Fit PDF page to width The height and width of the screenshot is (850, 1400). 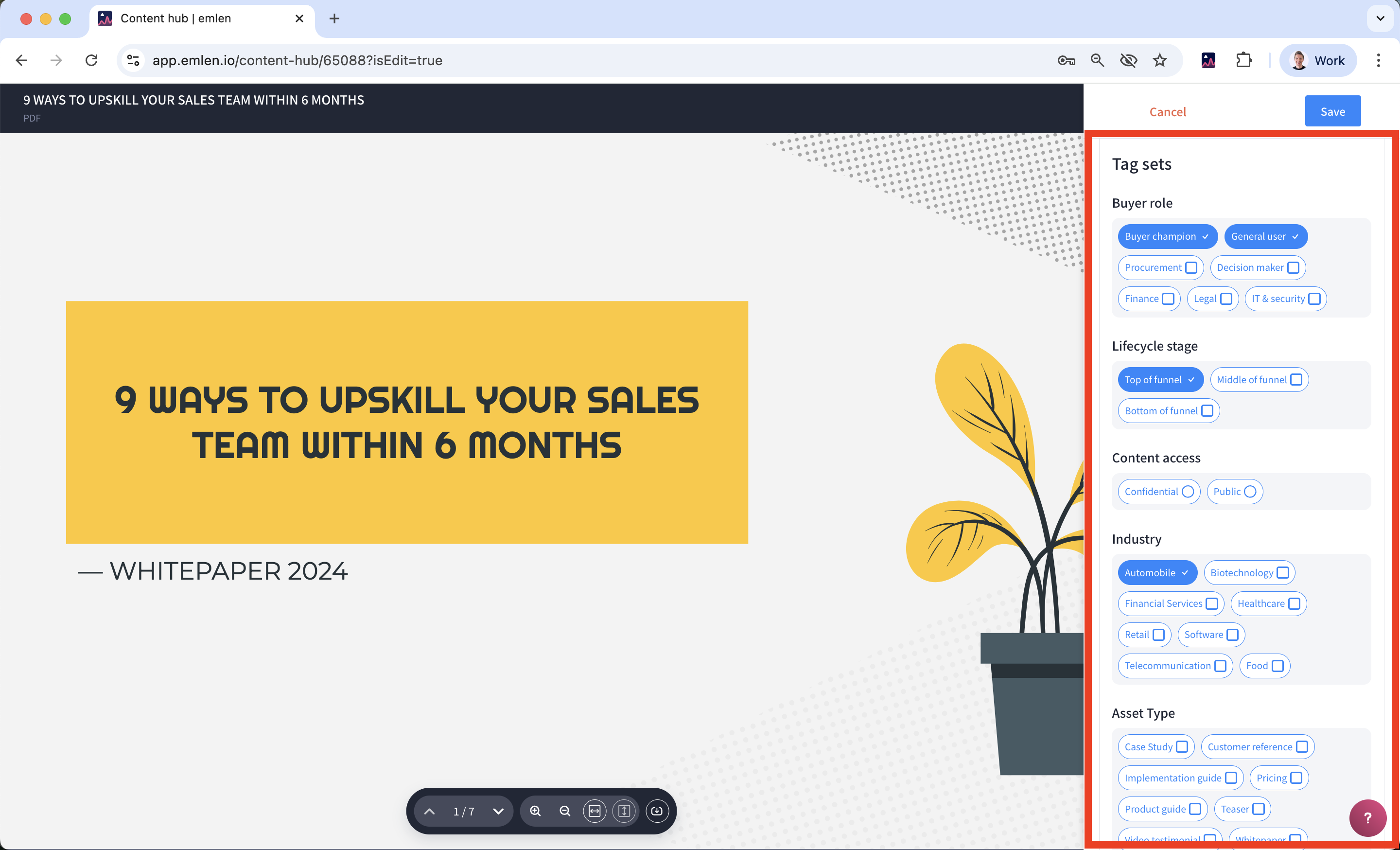[595, 811]
